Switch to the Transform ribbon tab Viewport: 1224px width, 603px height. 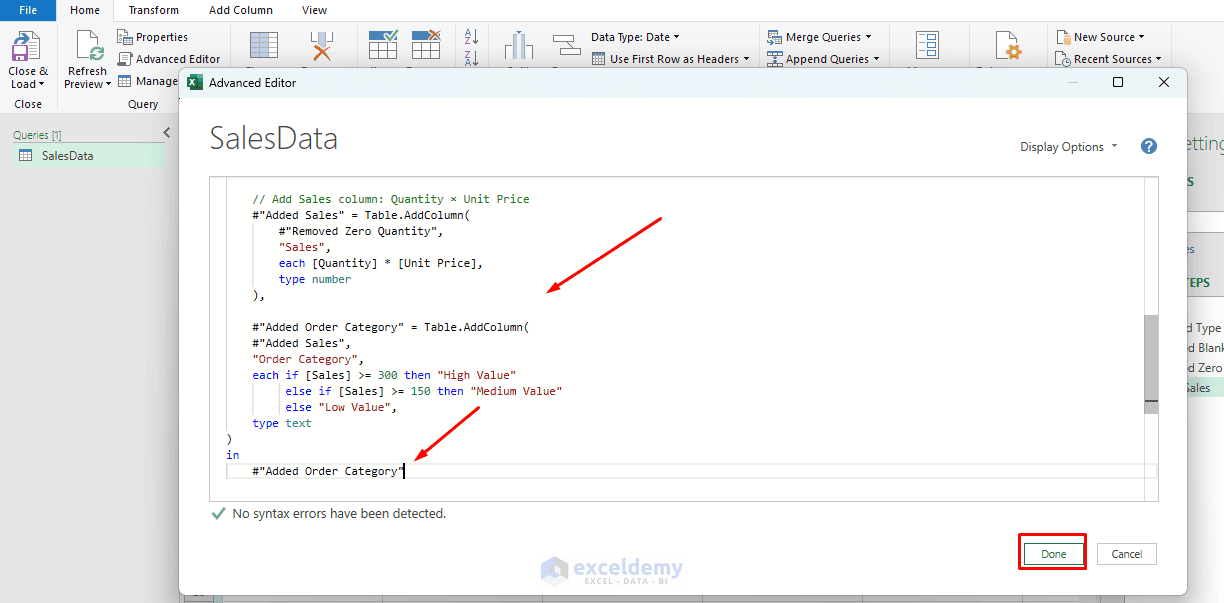(153, 10)
